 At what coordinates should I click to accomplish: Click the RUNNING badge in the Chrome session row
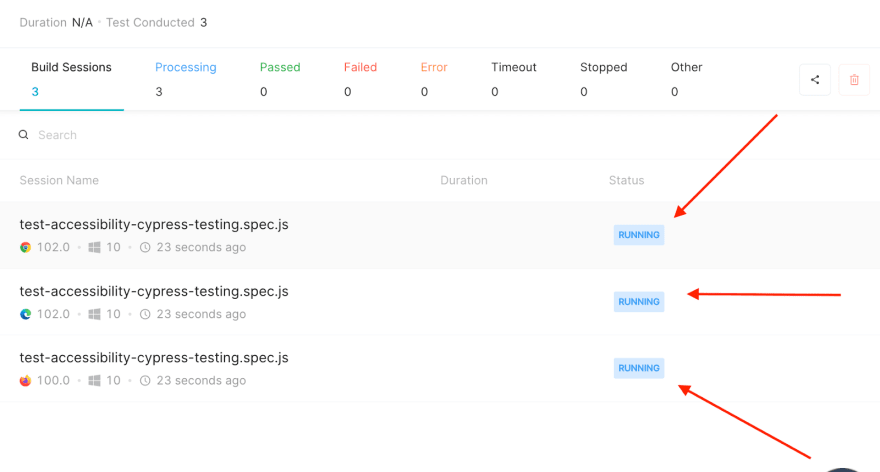click(x=639, y=235)
